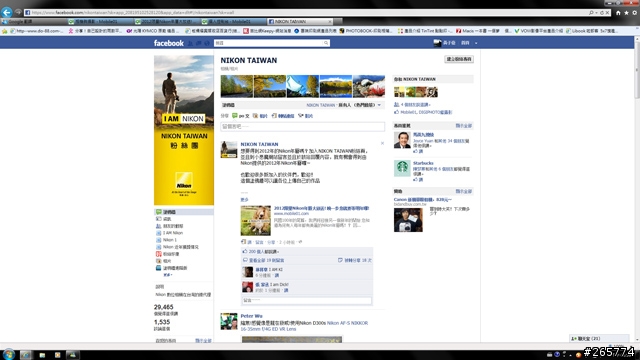The width and height of the screenshot is (640, 360).
Task: Close the NIKON TAIWAN browser tab
Action: coord(330,21)
